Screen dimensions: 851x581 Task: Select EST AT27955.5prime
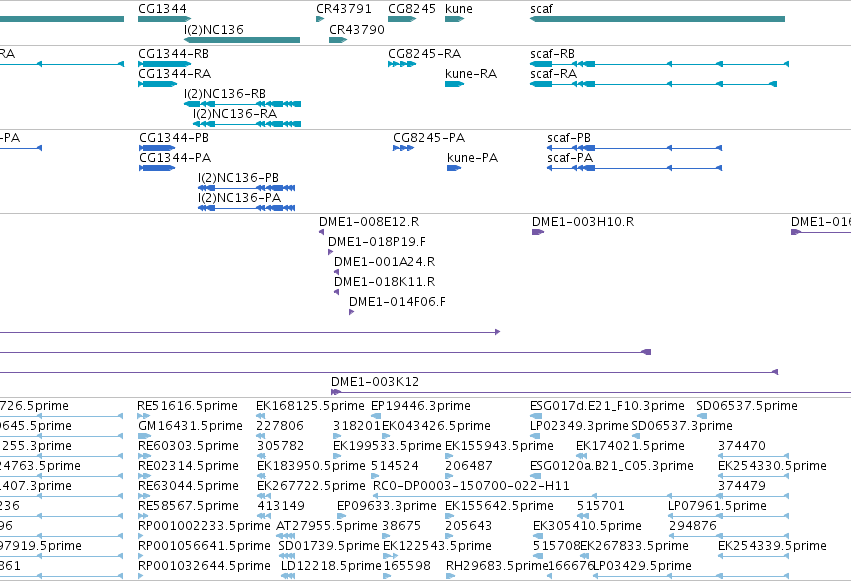(327, 526)
